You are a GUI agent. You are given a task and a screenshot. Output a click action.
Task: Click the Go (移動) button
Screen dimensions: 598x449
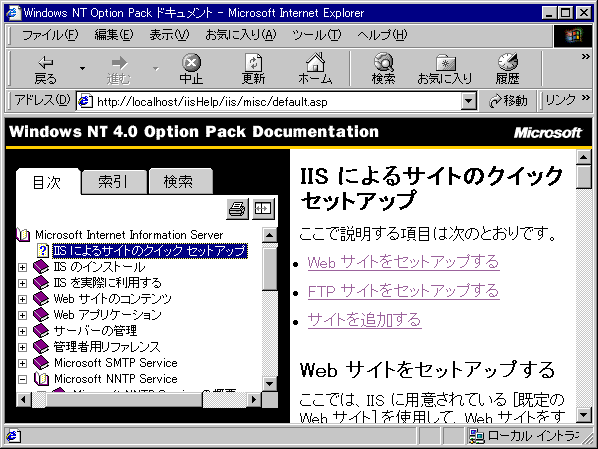point(508,101)
